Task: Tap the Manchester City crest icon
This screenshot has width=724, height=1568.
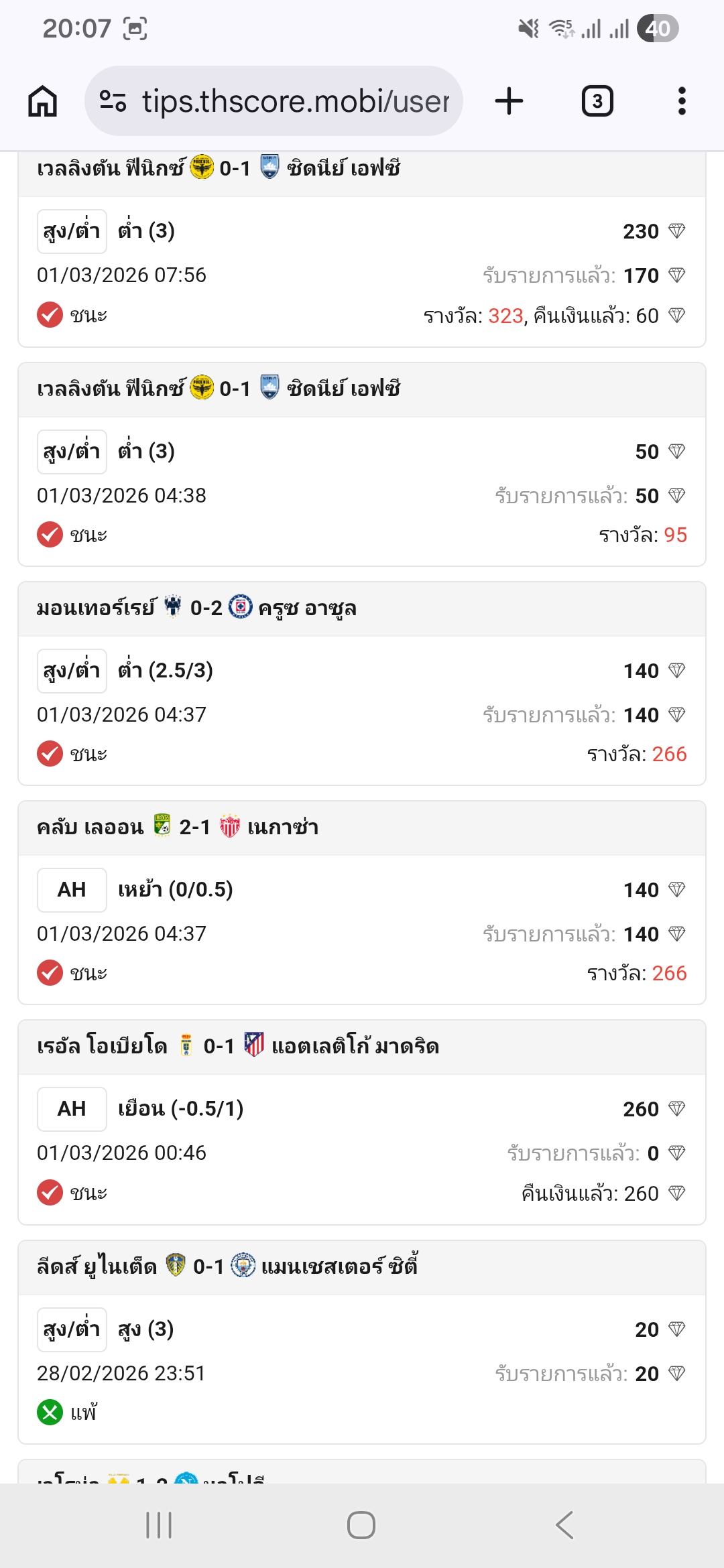Action: (243, 1265)
